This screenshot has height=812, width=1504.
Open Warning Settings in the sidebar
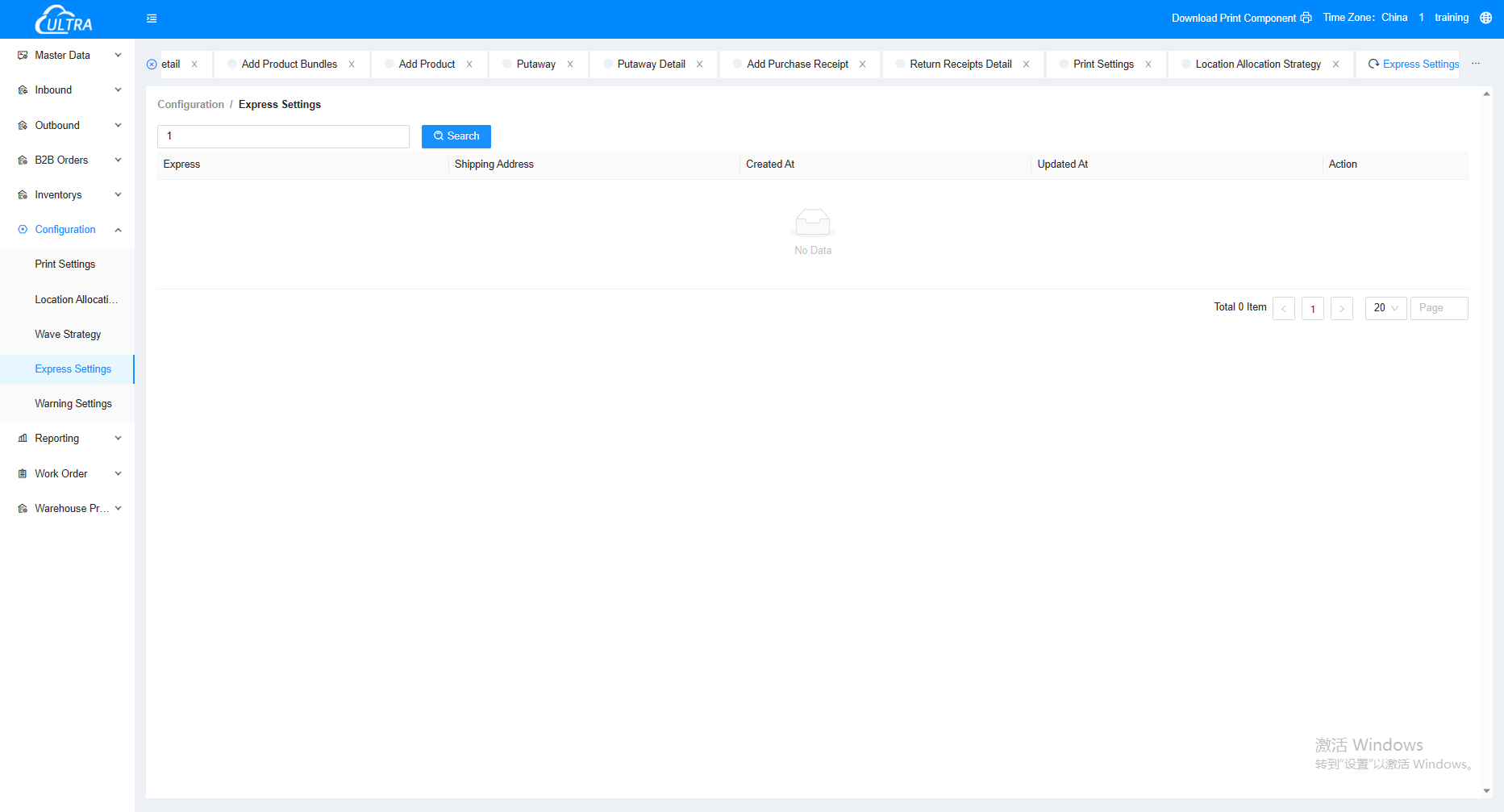pyautogui.click(x=73, y=404)
